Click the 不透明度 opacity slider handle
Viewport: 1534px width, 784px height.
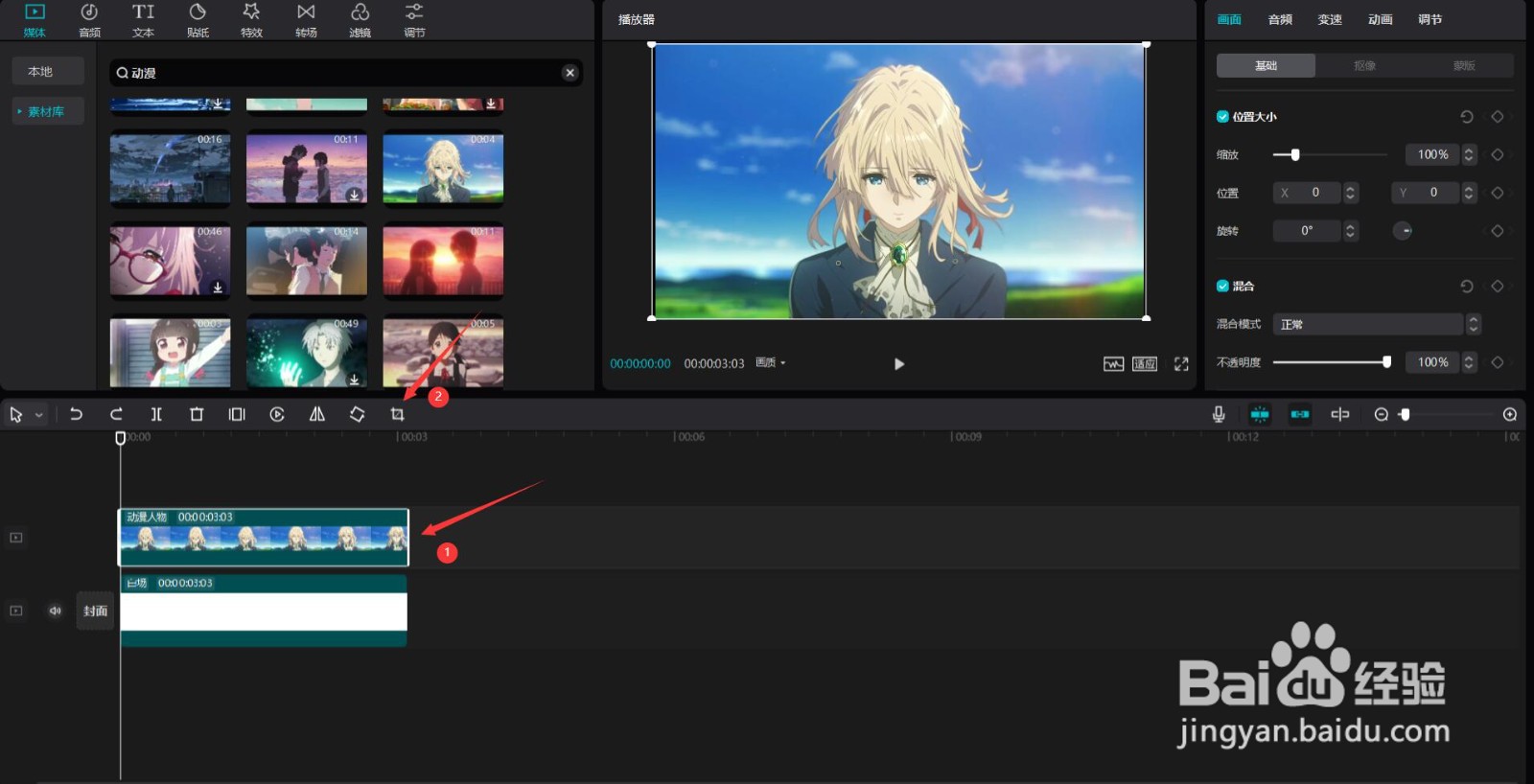pyautogui.click(x=1386, y=362)
